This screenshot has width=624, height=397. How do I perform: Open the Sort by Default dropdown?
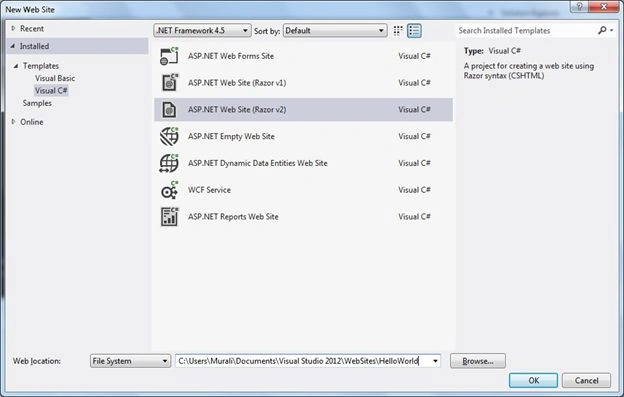335,31
